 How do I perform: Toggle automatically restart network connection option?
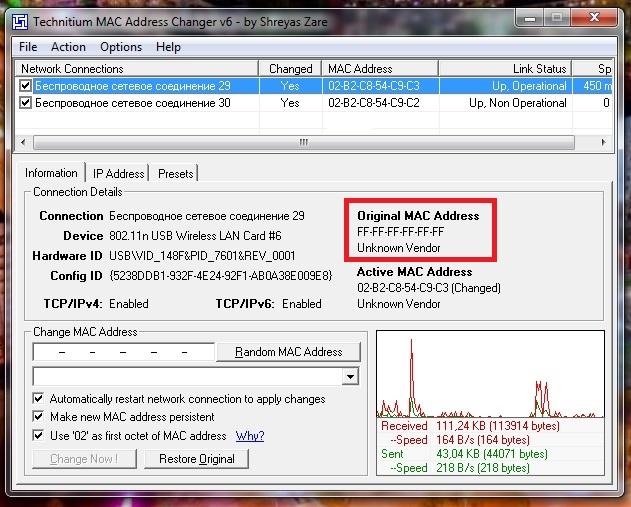pos(38,399)
